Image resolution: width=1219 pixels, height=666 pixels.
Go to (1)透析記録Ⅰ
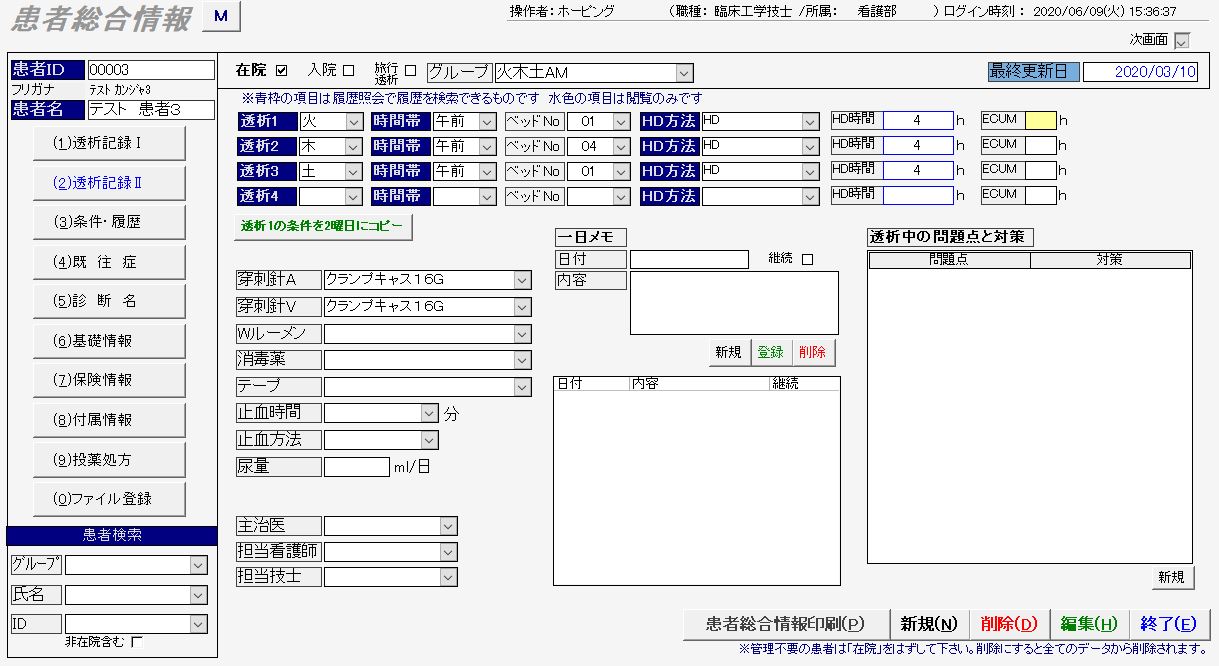click(x=109, y=143)
